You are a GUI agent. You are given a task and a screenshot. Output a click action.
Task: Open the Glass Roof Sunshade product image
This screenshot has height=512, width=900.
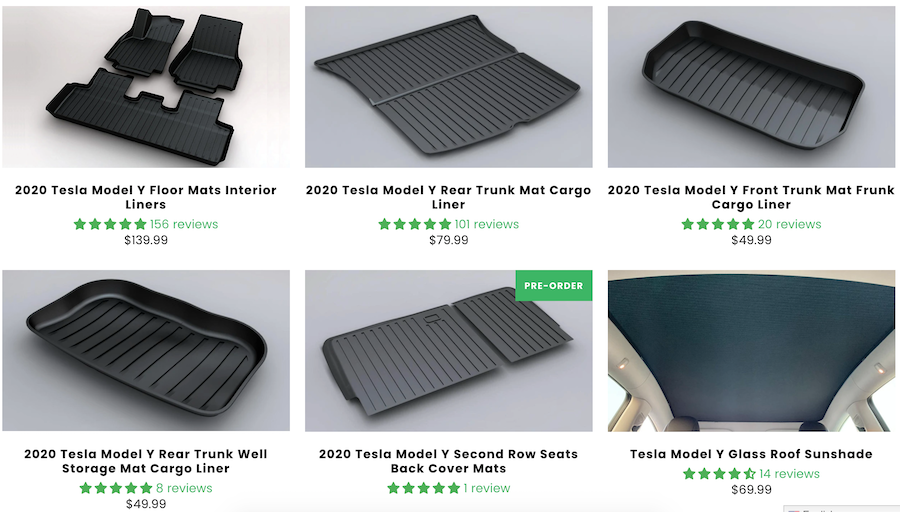tap(751, 351)
